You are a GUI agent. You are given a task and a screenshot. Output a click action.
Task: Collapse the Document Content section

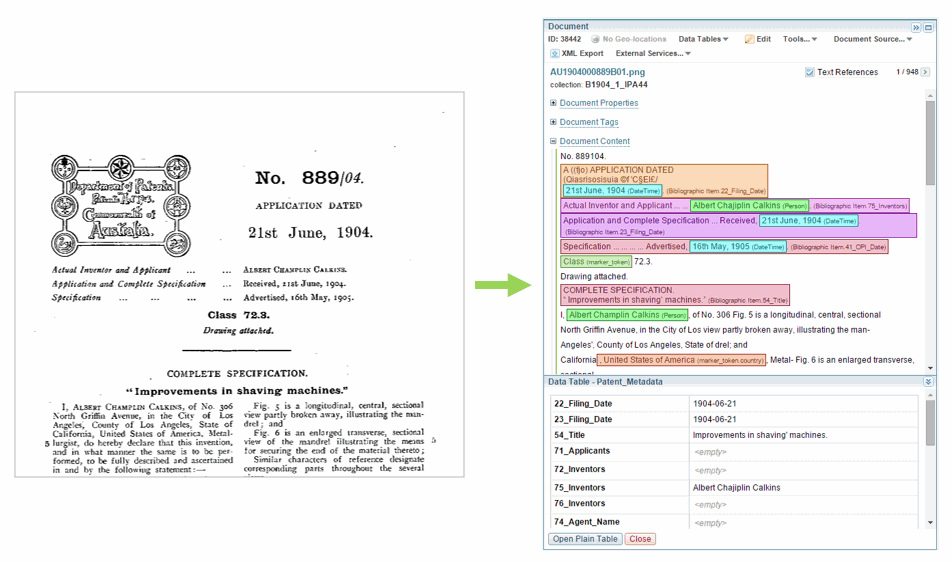[553, 141]
